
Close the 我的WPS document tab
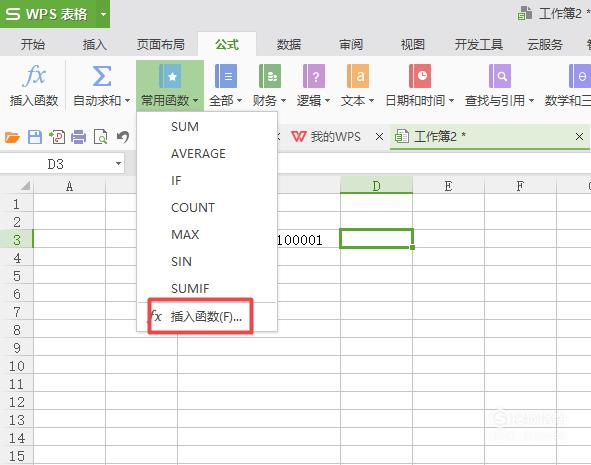380,137
